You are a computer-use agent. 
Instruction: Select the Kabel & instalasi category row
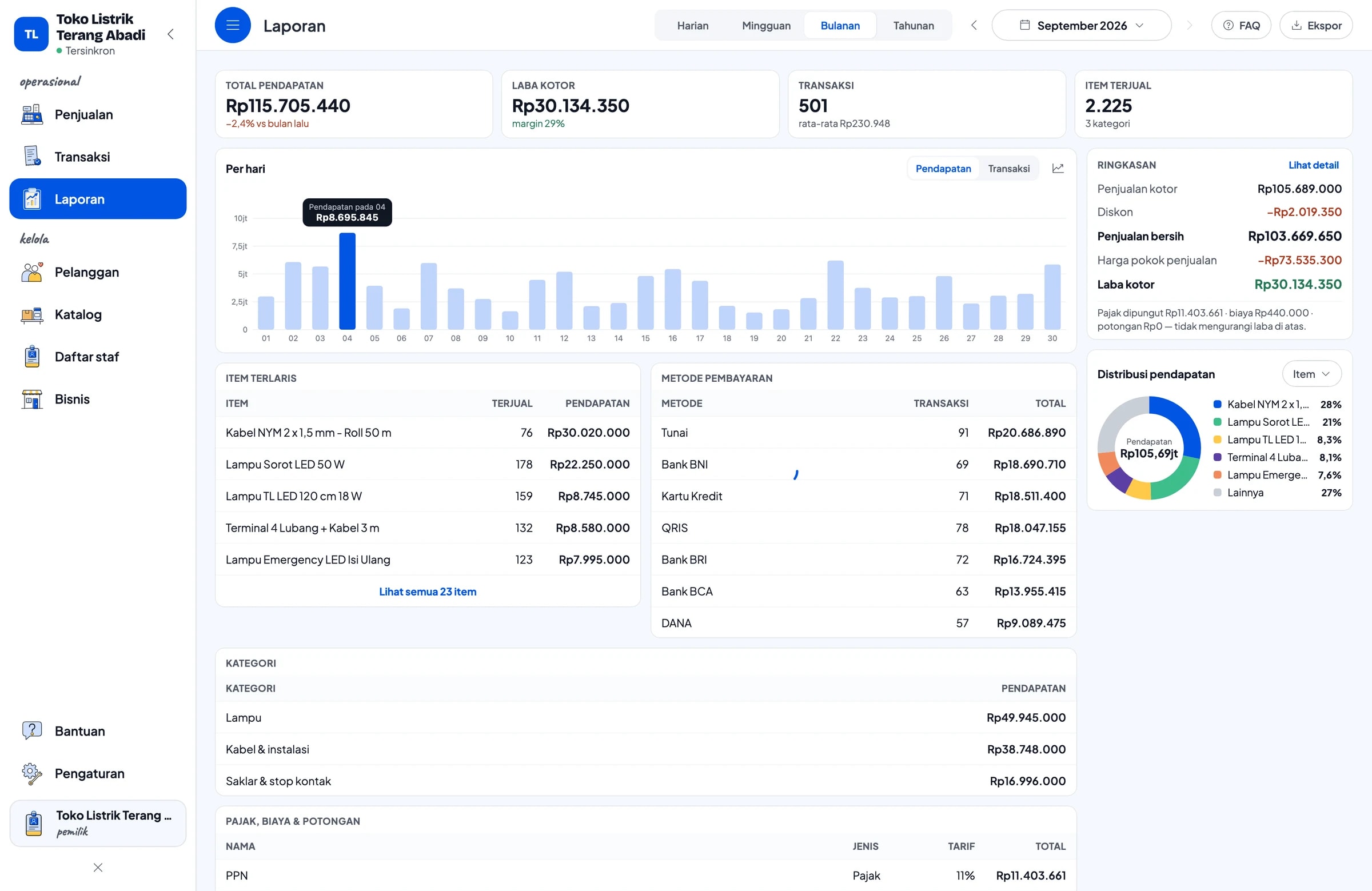pos(645,749)
